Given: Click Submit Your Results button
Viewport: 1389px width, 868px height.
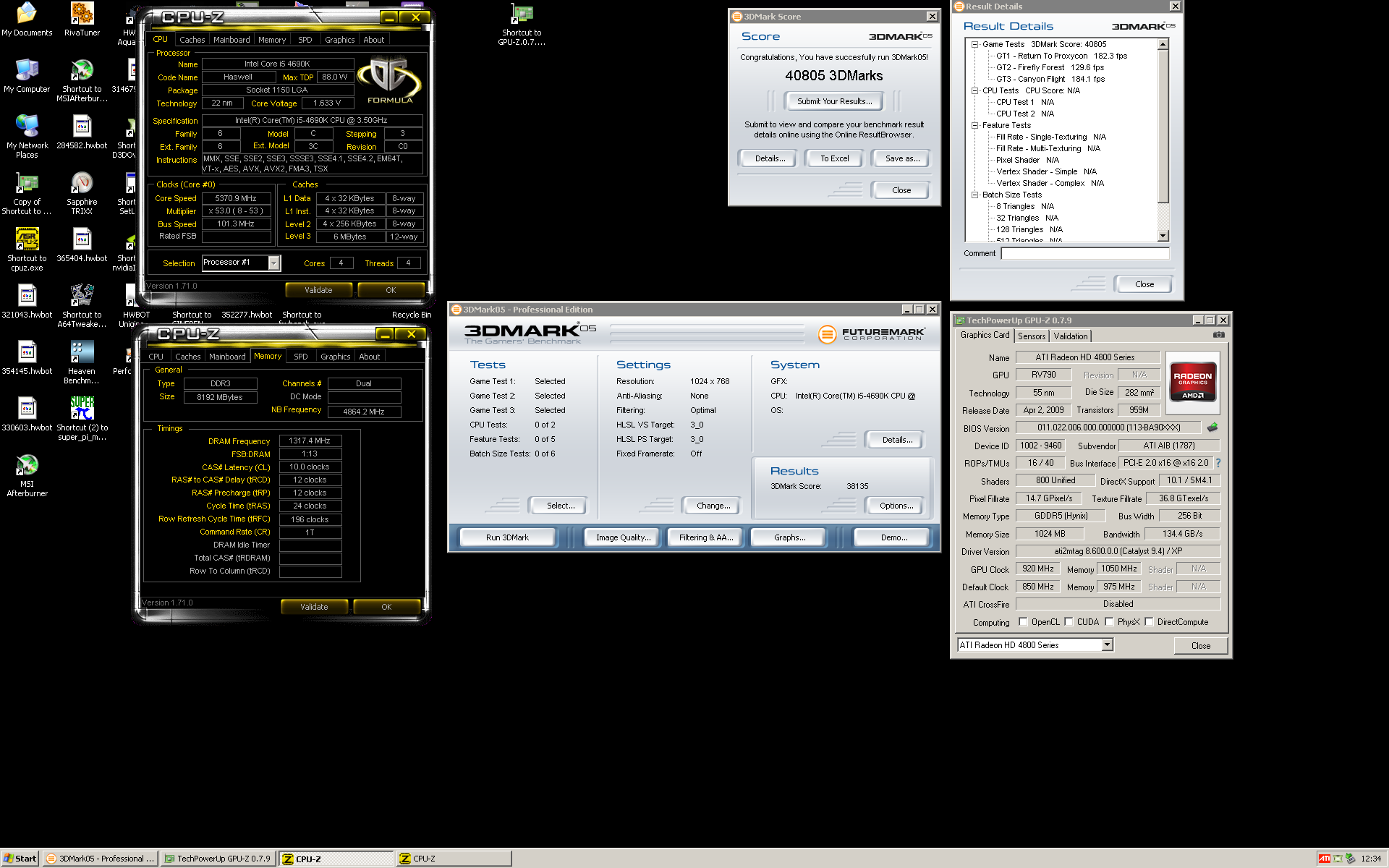Looking at the screenshot, I should coord(835,101).
